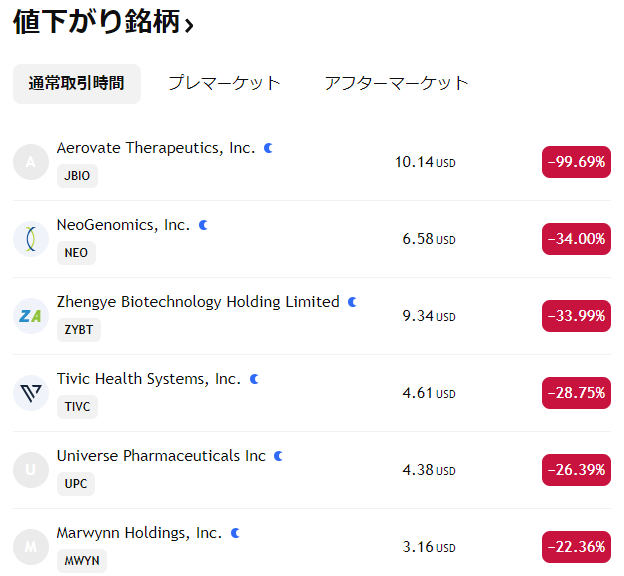Image resolution: width=624 pixels, height=576 pixels.
Task: Switch to the アフターマーケット tab
Action: (396, 83)
